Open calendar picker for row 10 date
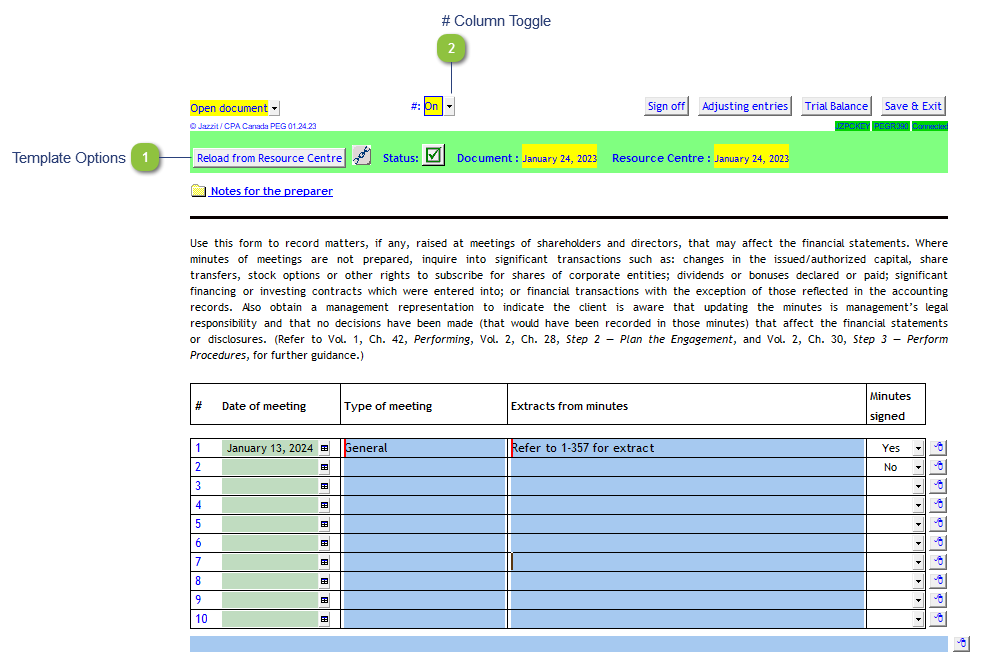Viewport: 982px width, 662px height. (x=324, y=619)
